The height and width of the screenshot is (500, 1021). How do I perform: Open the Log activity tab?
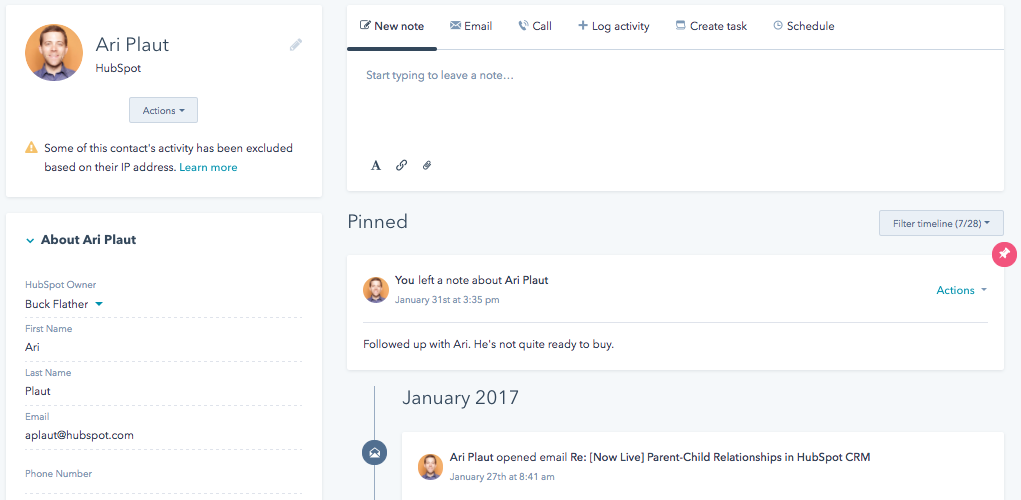click(x=613, y=26)
